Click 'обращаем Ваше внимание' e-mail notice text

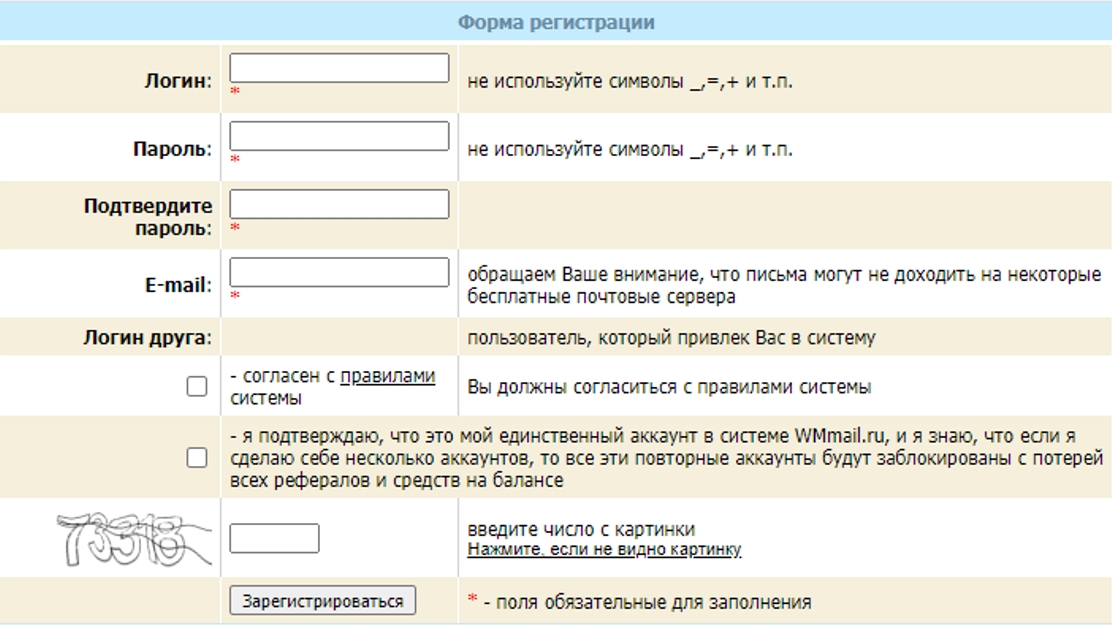point(784,285)
